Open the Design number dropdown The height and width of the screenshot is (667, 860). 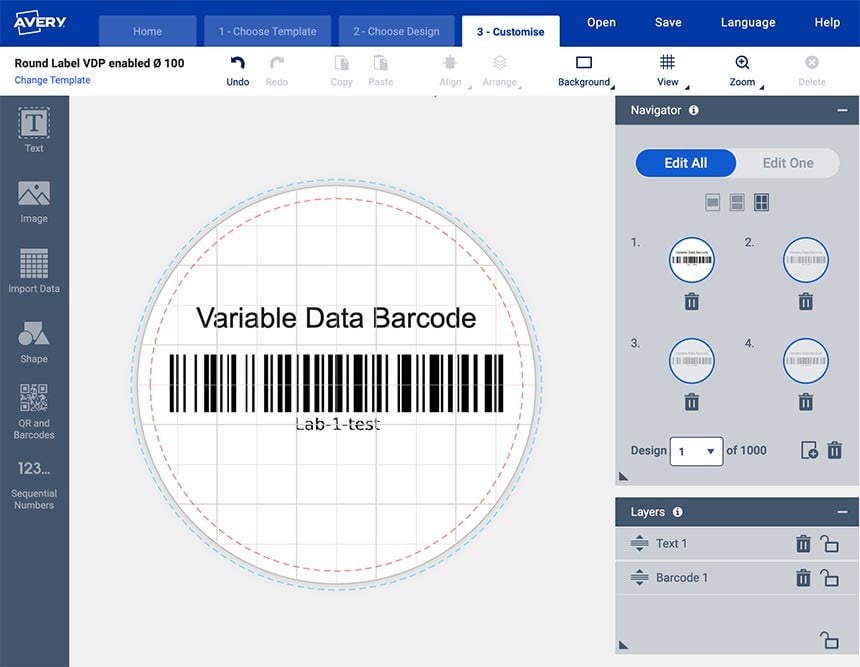click(696, 451)
